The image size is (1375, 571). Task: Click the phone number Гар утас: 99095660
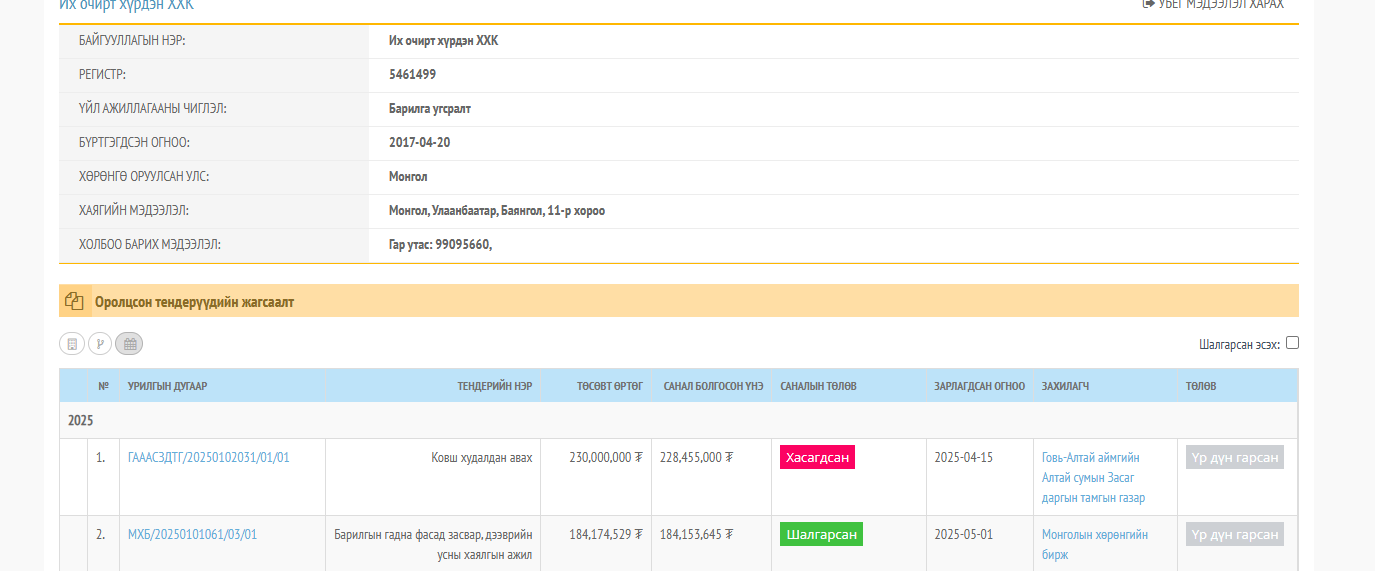tap(440, 244)
